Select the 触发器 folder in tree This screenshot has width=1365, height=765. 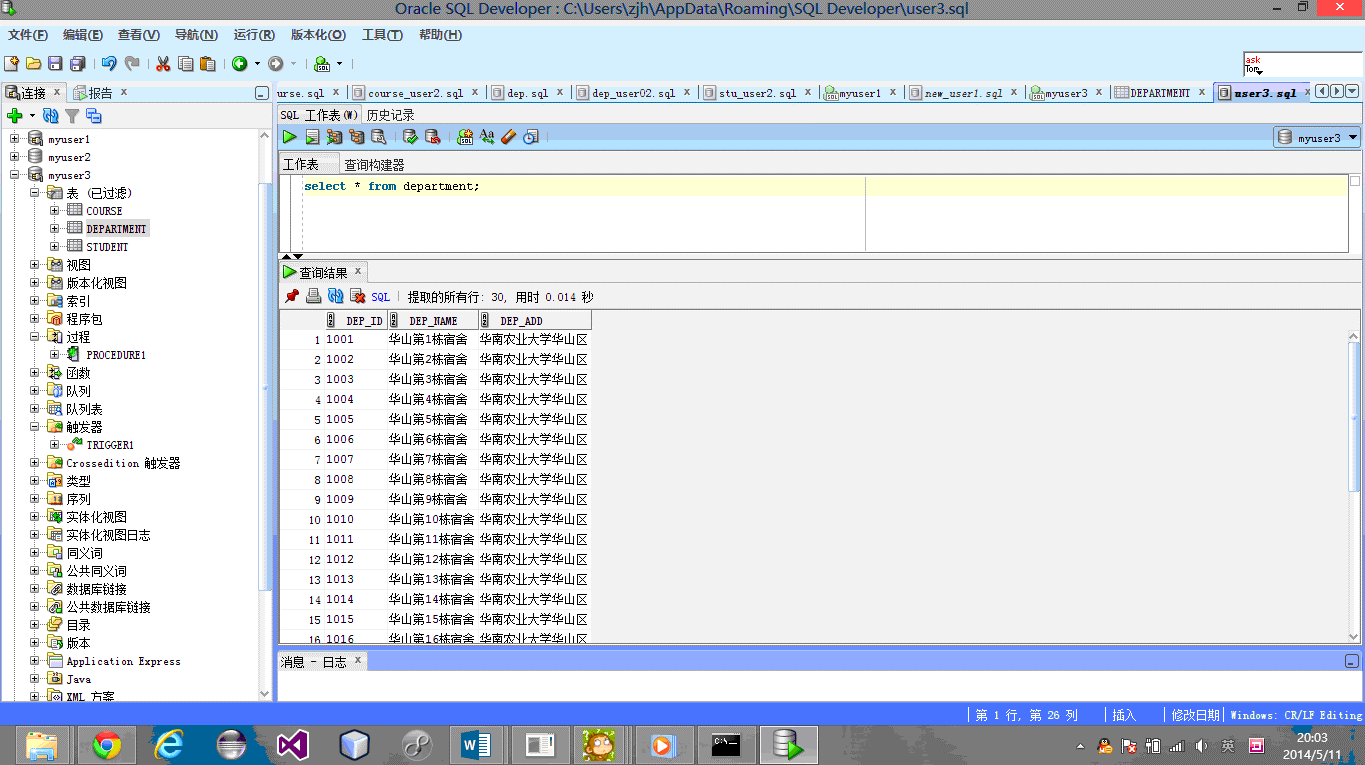(84, 427)
